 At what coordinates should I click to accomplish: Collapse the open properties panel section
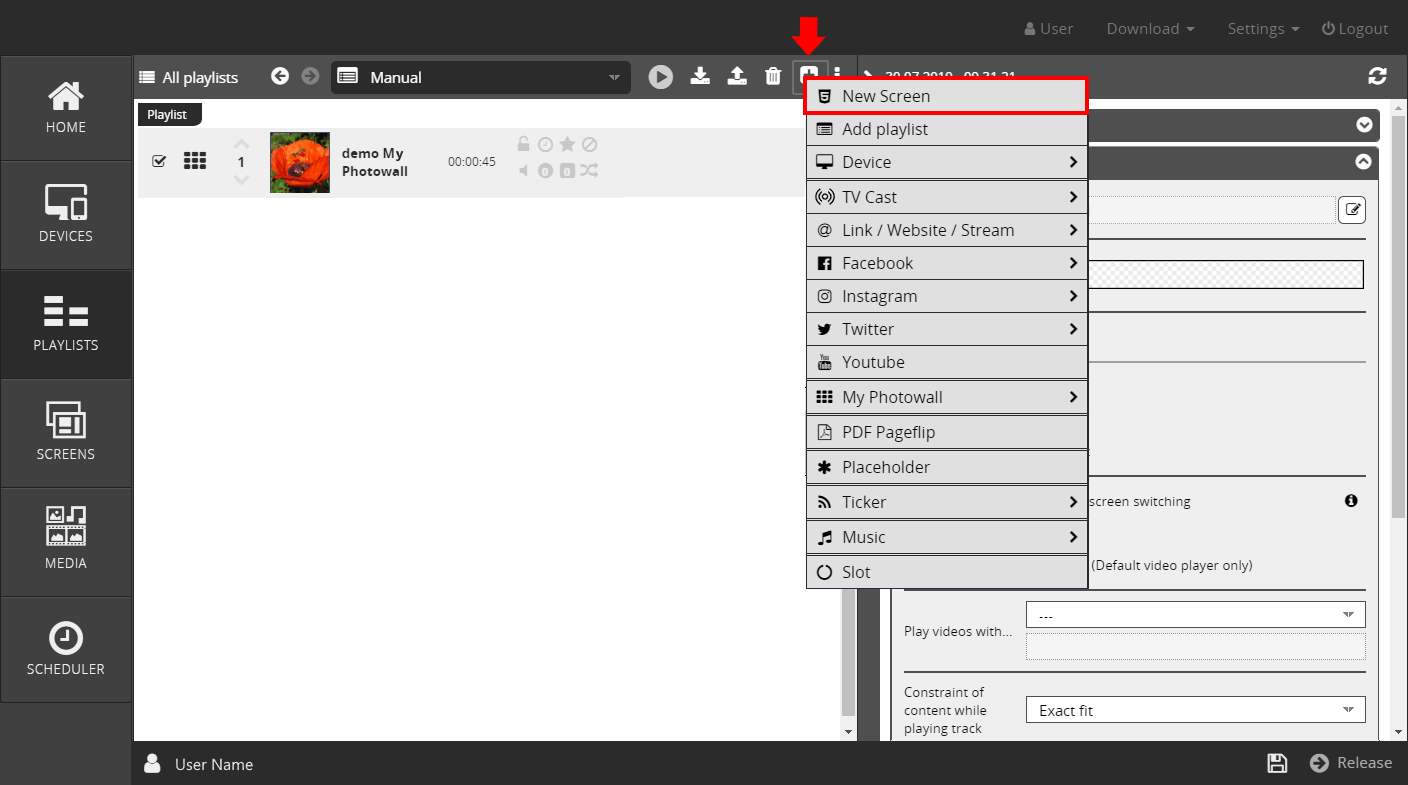[x=1363, y=161]
